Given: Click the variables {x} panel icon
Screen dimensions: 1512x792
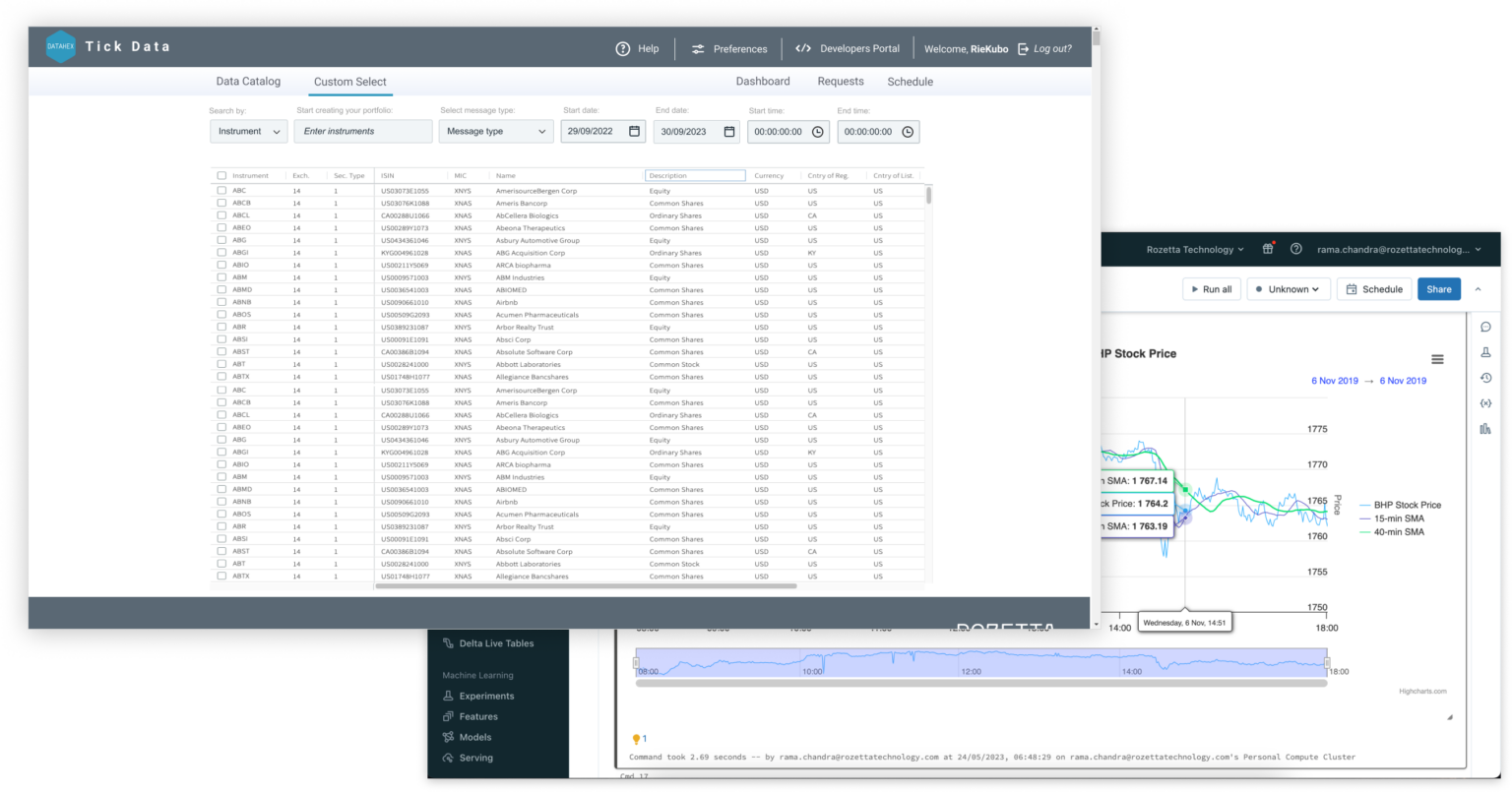Looking at the screenshot, I should (1485, 402).
